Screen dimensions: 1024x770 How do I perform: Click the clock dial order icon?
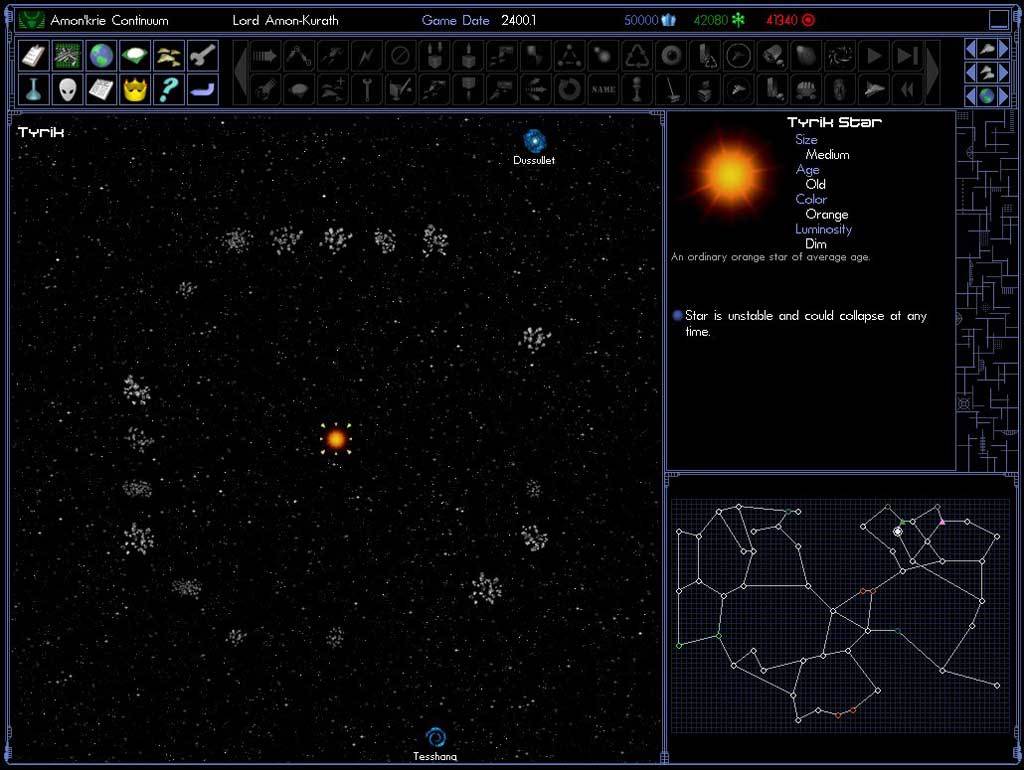click(x=739, y=56)
